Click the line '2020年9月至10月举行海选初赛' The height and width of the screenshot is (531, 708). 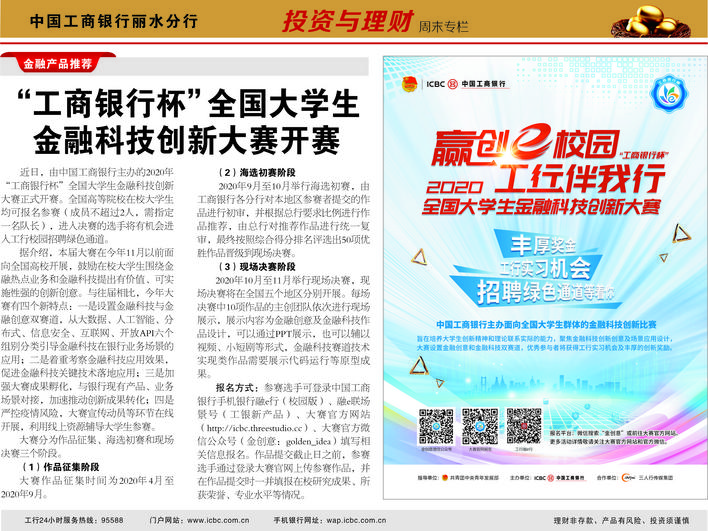294,186
